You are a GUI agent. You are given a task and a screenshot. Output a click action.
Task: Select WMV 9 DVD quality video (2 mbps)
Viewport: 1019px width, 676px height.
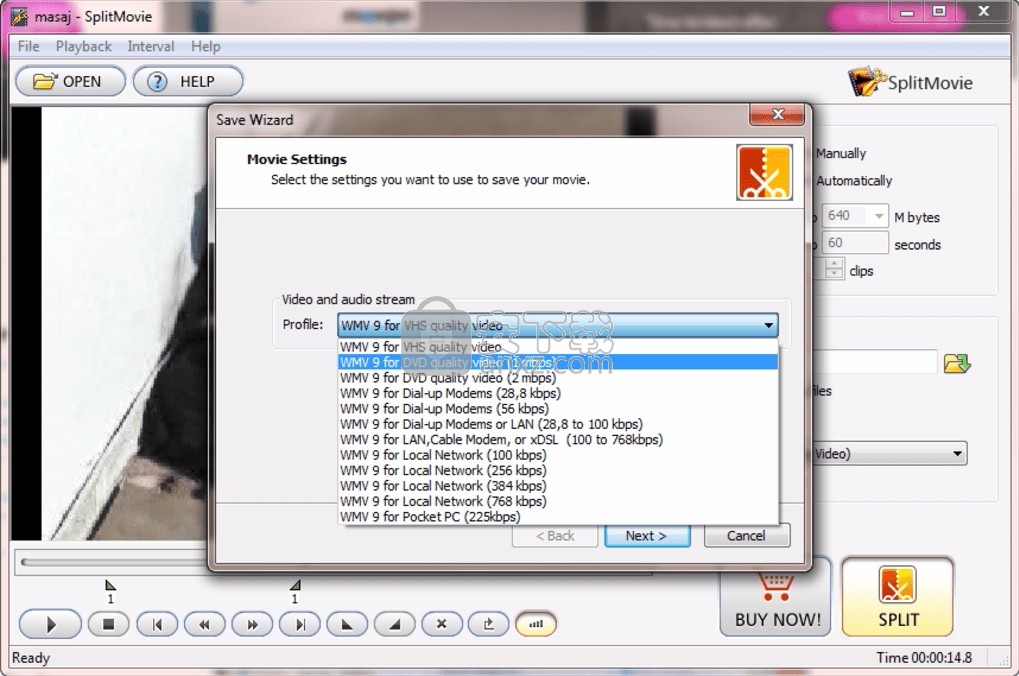tap(558, 378)
